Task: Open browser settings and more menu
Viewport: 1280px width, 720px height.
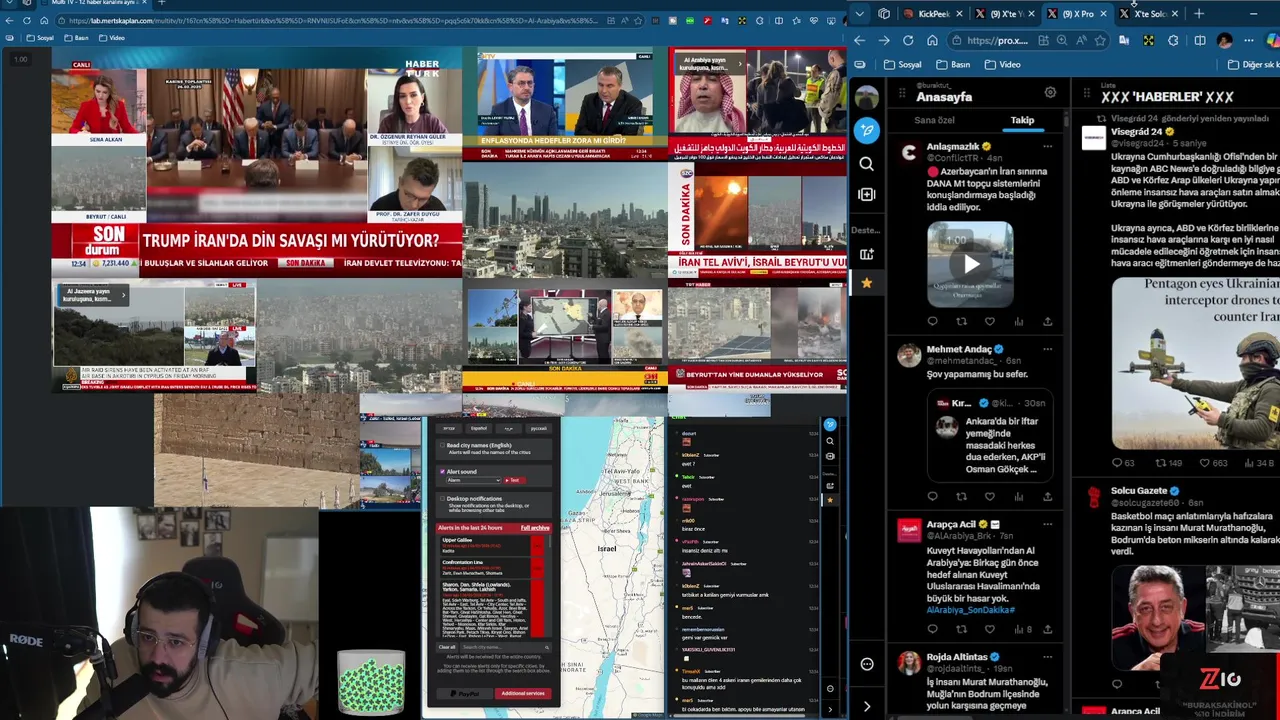Action: coord(1249,40)
